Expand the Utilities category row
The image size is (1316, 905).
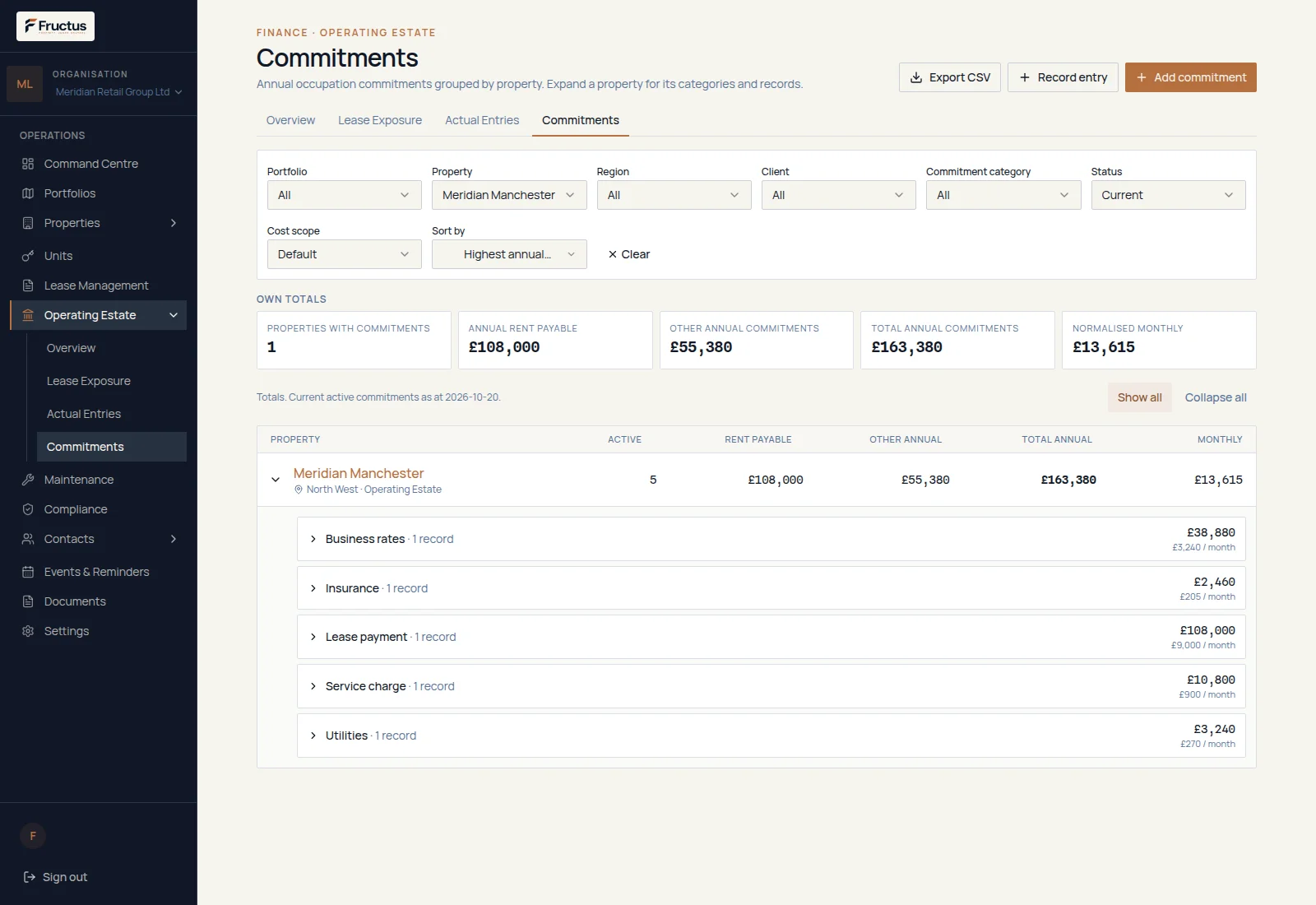click(771, 736)
